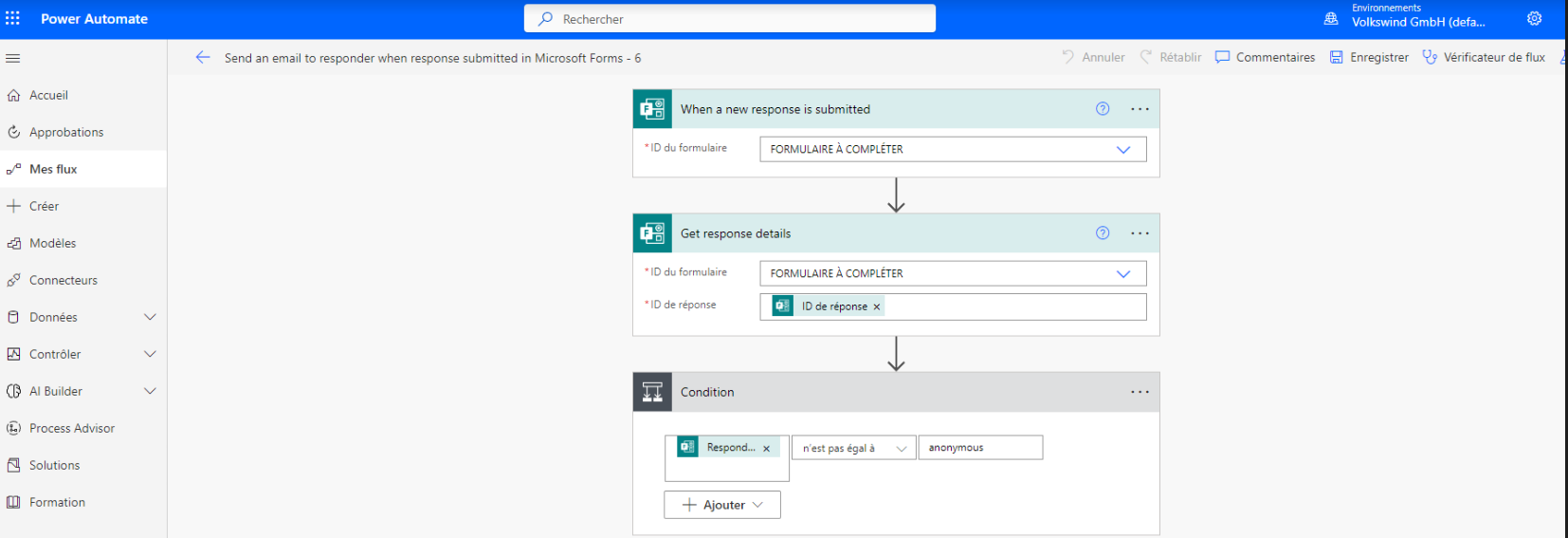Image resolution: width=1568 pixels, height=538 pixels.
Task: Click the Créer plus icon
Action: 13,206
